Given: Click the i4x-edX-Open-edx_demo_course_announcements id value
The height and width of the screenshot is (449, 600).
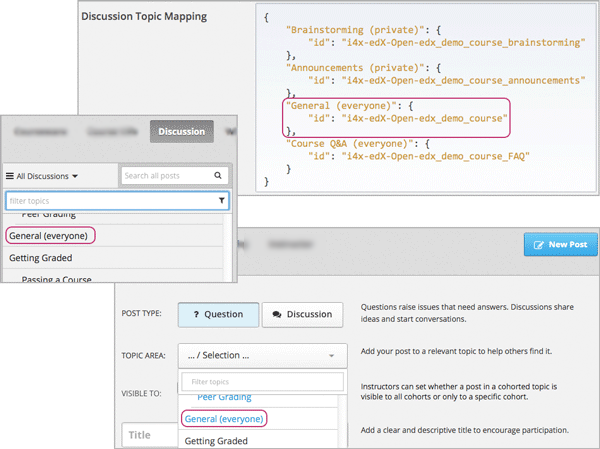Looking at the screenshot, I should [463, 80].
